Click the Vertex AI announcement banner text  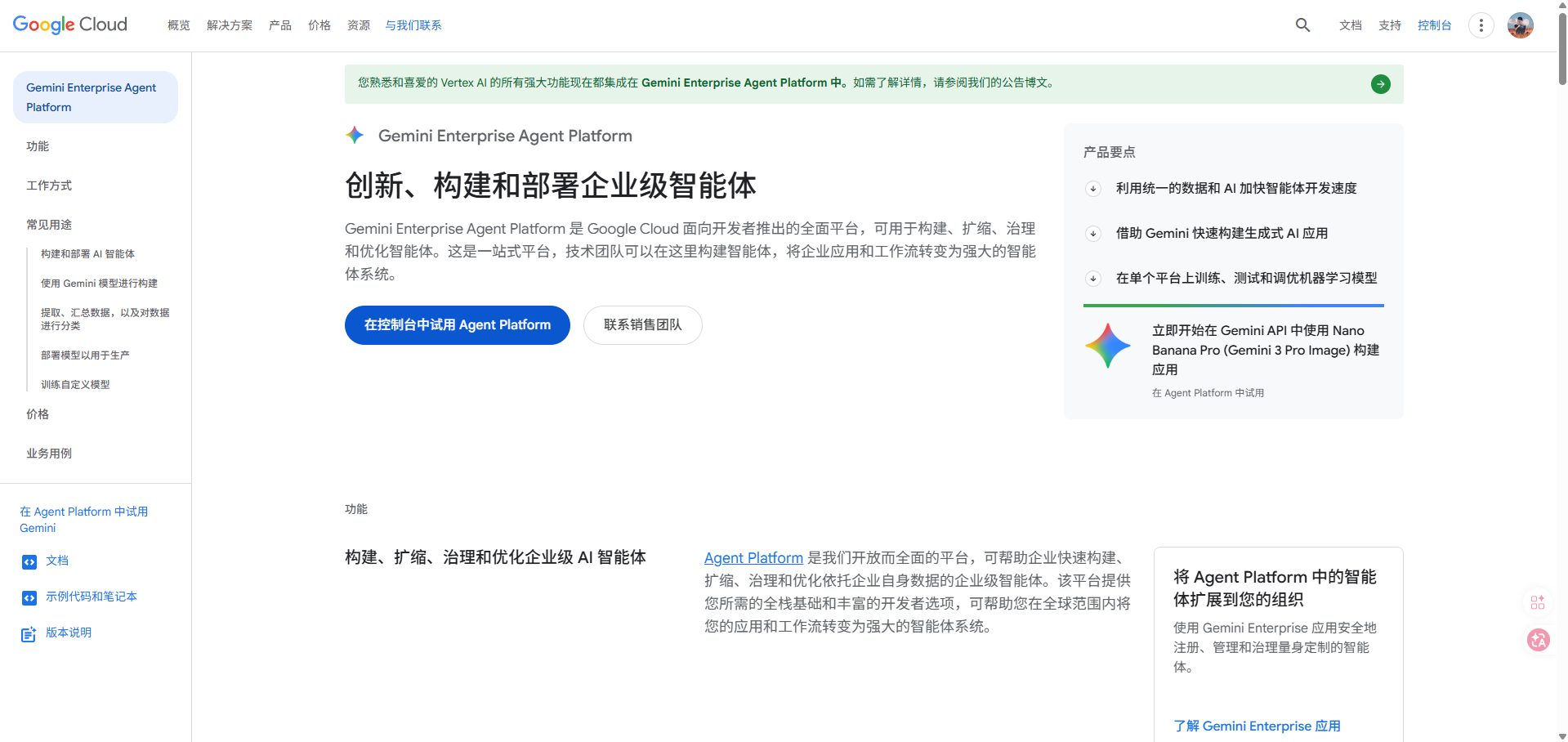pyautogui.click(x=706, y=83)
